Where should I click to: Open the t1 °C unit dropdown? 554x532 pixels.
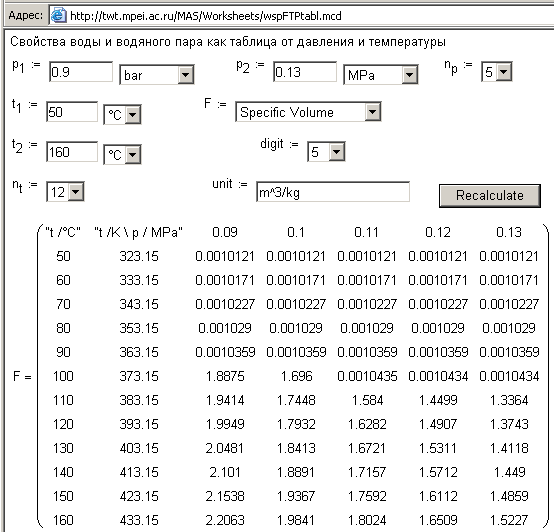(122, 114)
